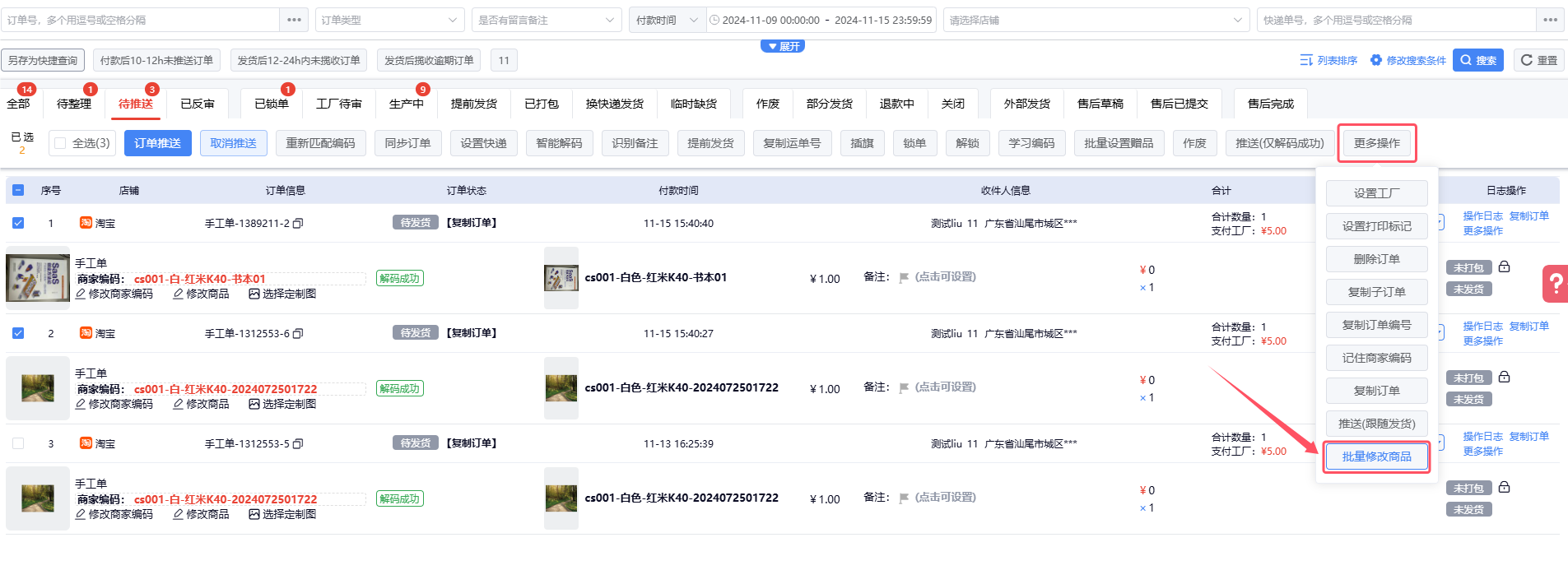The image size is (1568, 570).
Task: Click remark flag icon in second order
Action: tap(904, 388)
